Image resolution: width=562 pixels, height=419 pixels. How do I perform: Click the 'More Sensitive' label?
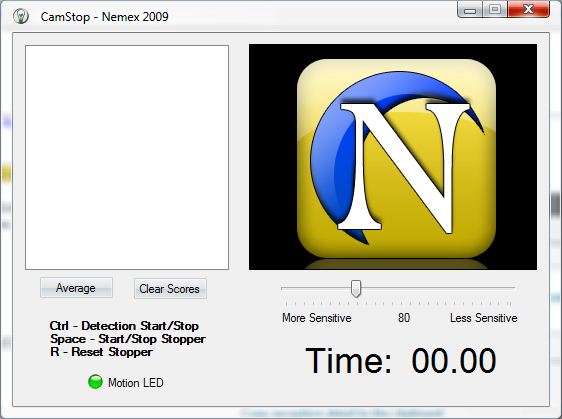pos(316,318)
